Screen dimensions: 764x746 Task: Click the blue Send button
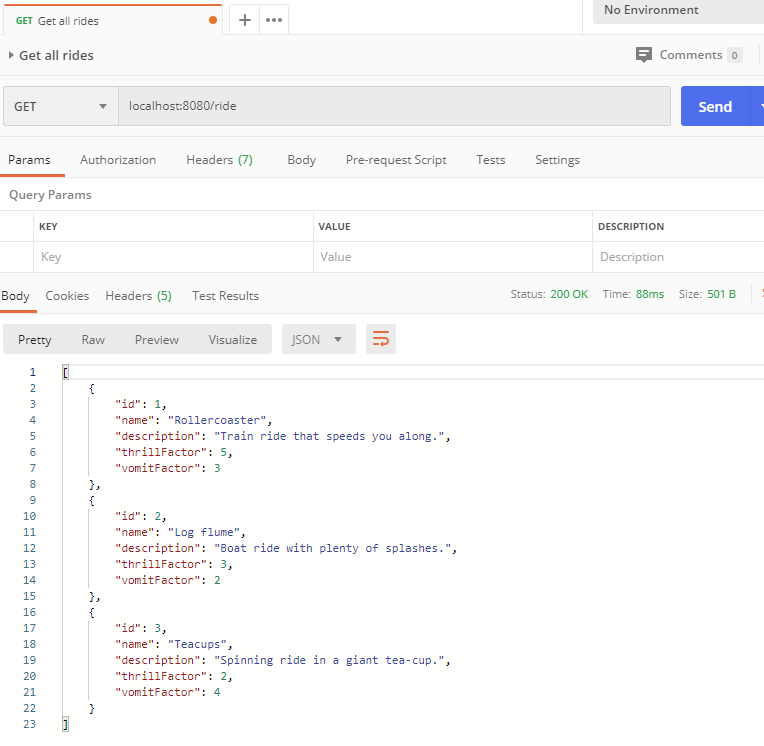(x=714, y=106)
